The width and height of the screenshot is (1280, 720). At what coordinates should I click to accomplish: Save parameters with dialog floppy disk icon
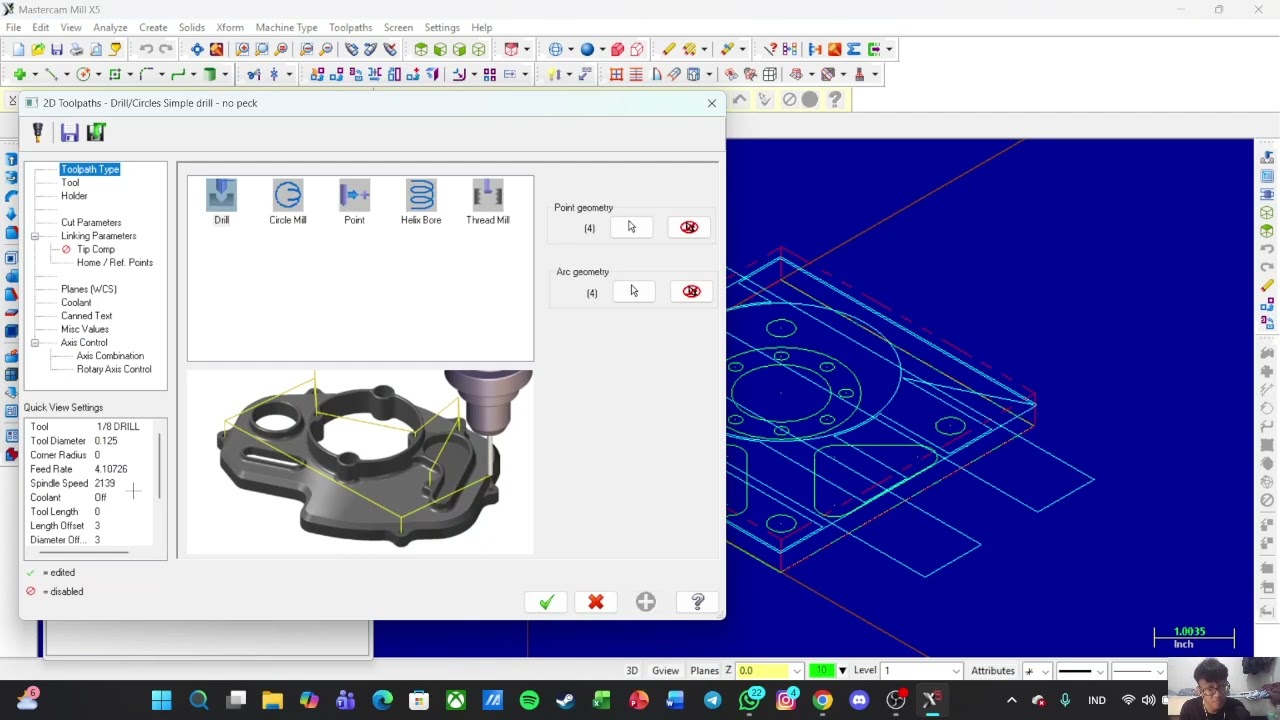coord(69,132)
